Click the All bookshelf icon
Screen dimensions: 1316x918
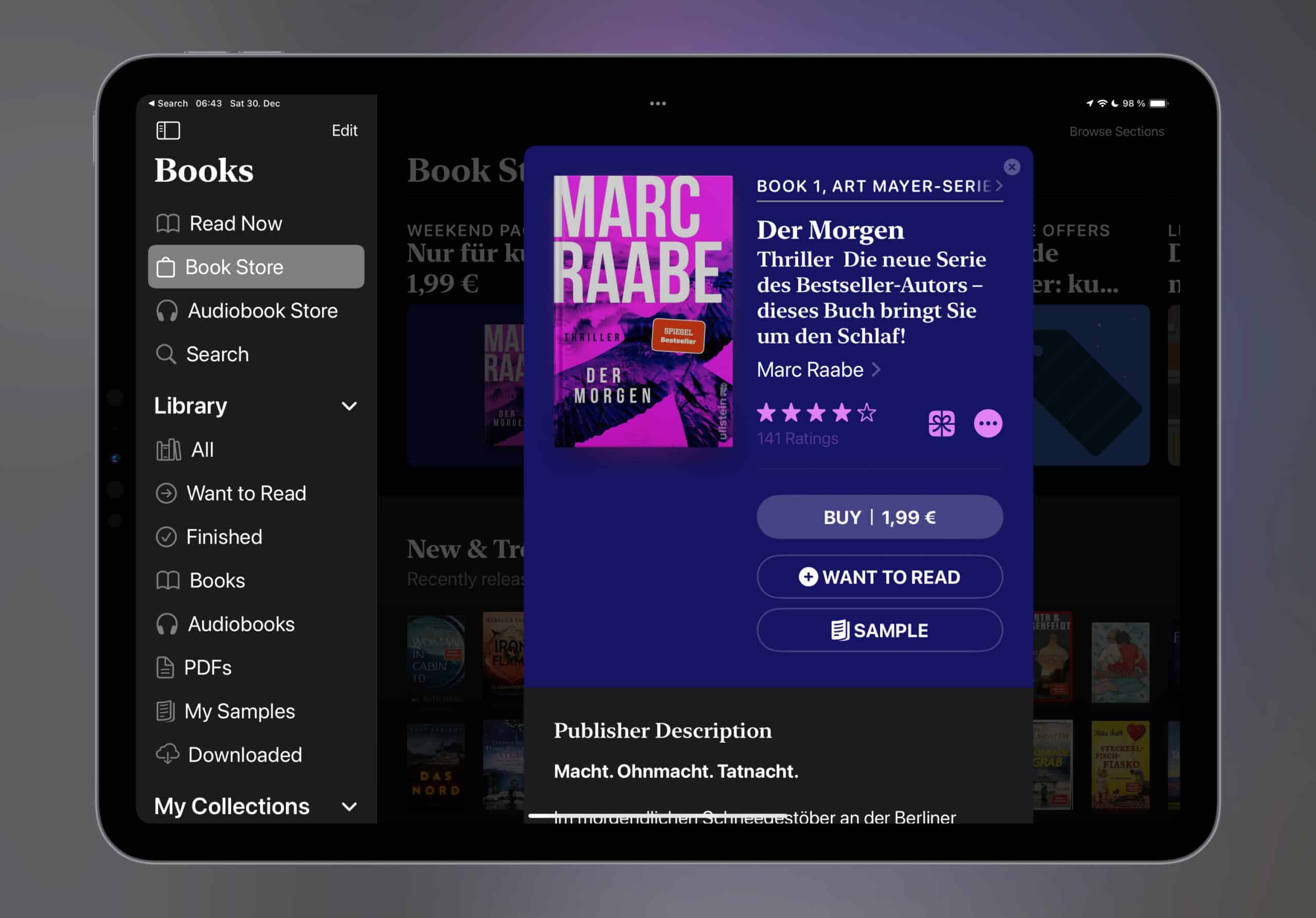pyautogui.click(x=169, y=450)
